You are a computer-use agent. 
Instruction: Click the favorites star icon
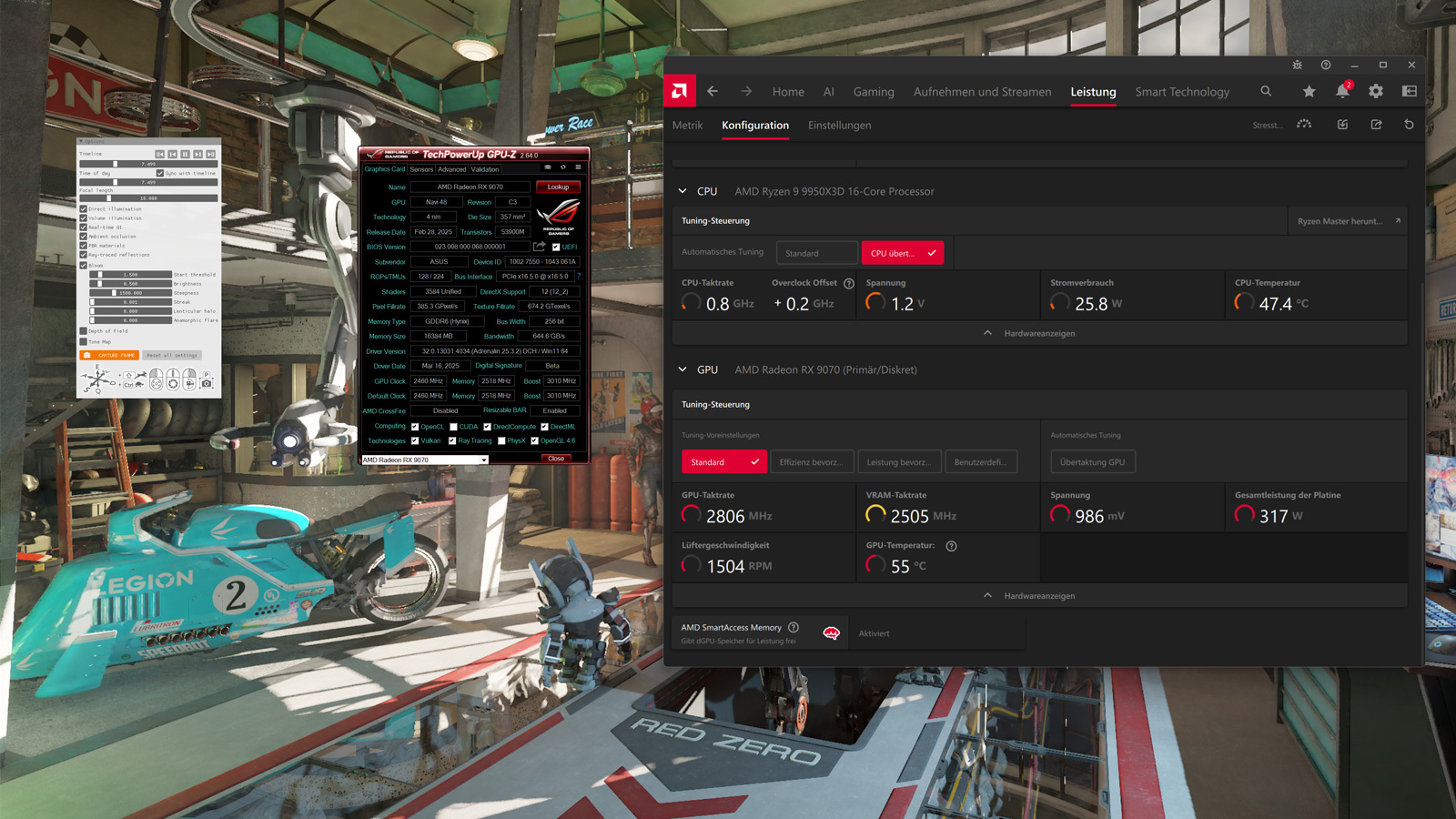pos(1309,91)
